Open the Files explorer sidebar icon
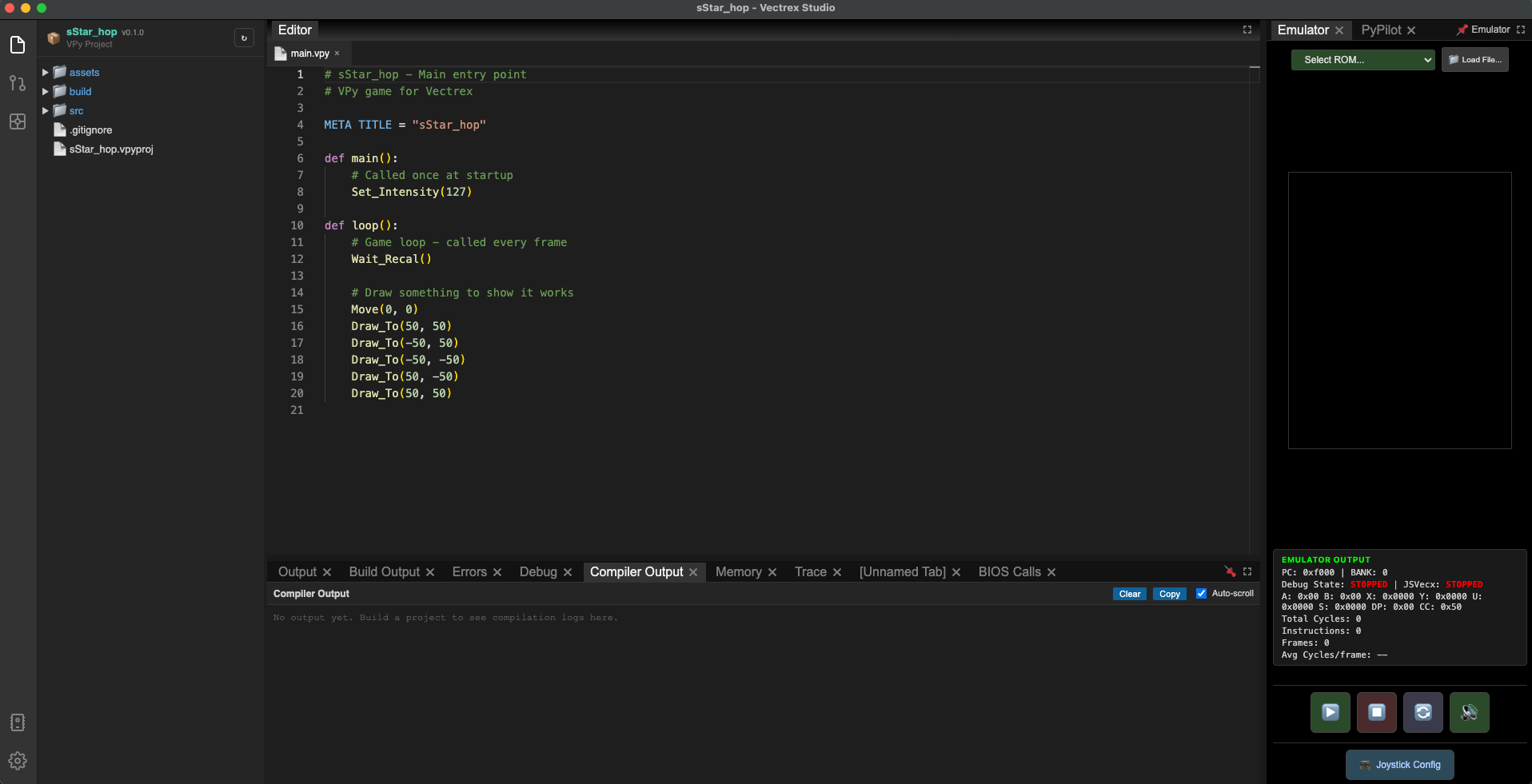 [x=18, y=45]
